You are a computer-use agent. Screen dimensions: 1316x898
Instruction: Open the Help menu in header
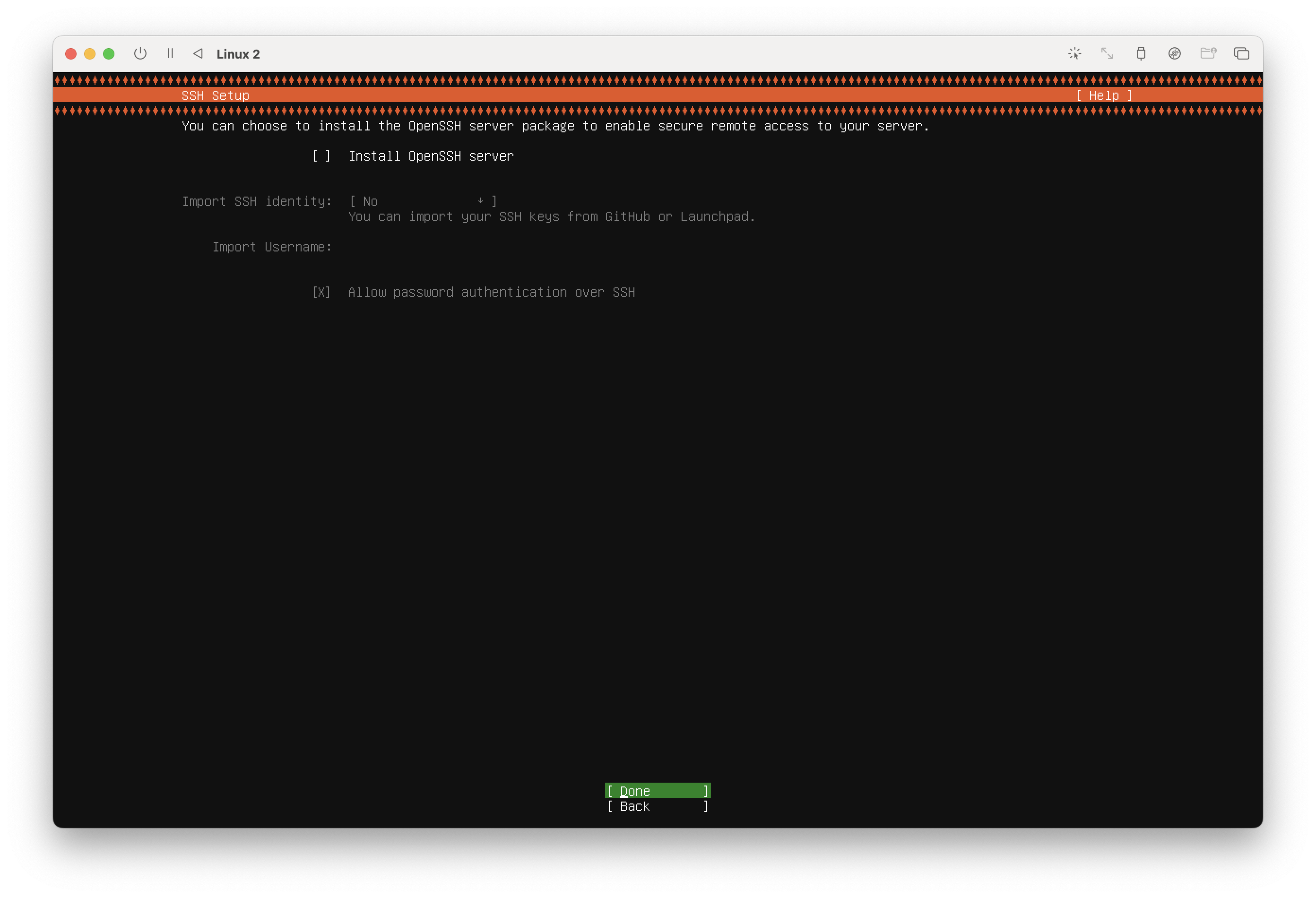pos(1104,95)
